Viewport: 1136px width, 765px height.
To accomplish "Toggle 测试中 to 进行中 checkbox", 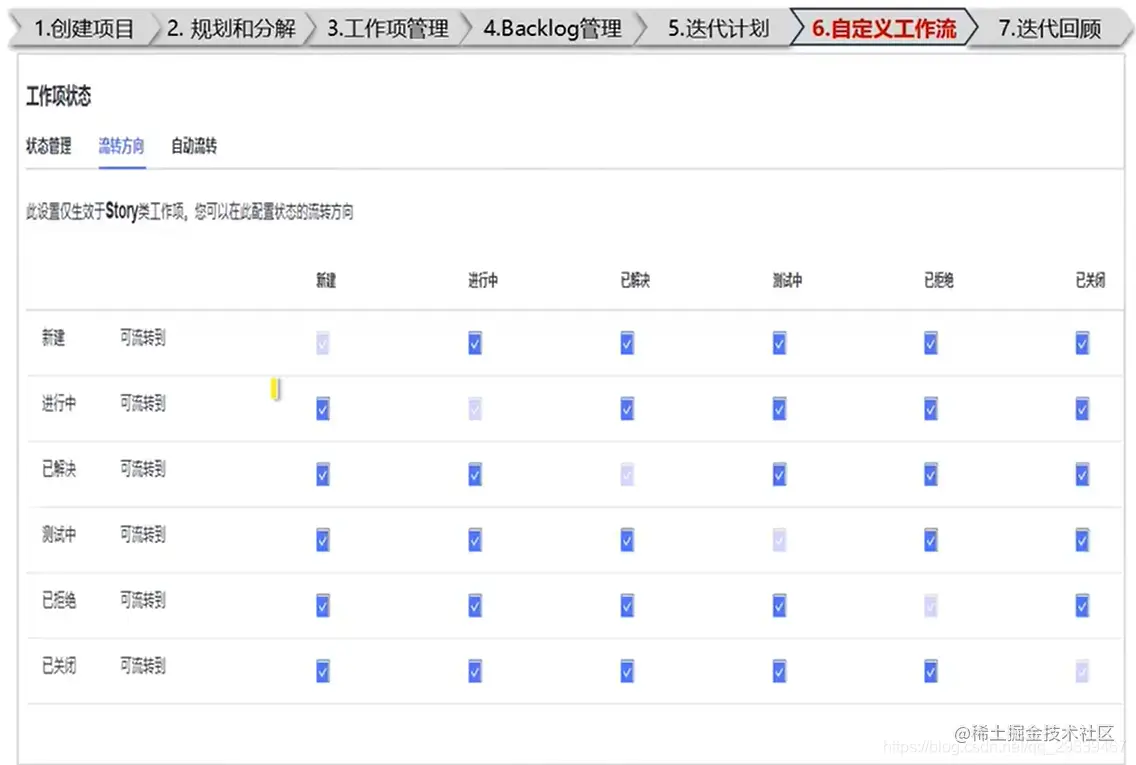I will click(x=475, y=540).
